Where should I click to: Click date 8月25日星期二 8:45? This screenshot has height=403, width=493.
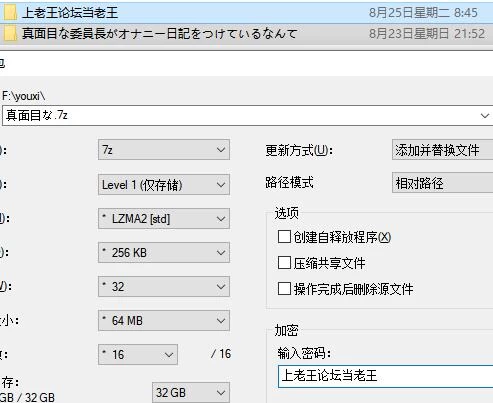(423, 13)
